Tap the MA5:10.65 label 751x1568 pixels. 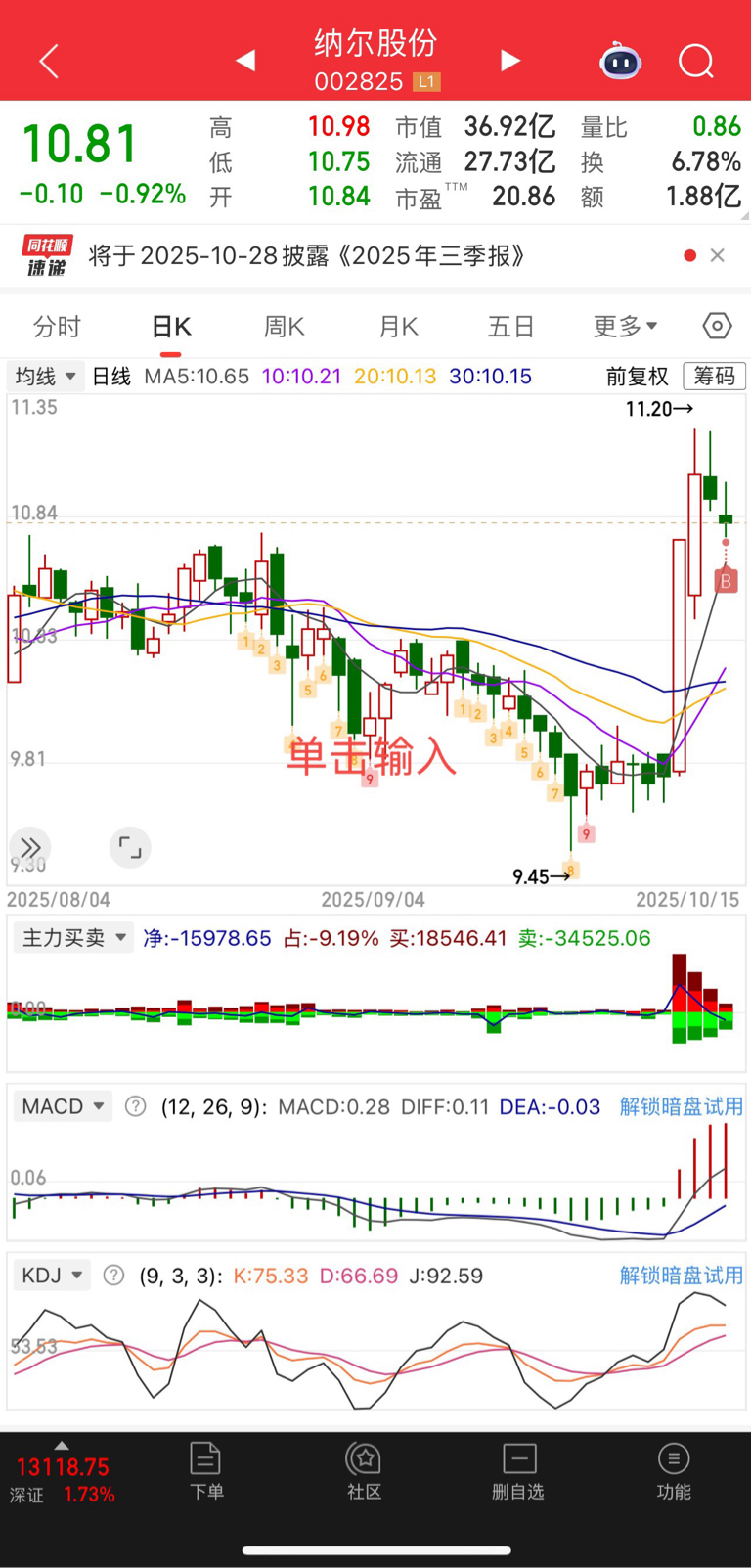197,376
